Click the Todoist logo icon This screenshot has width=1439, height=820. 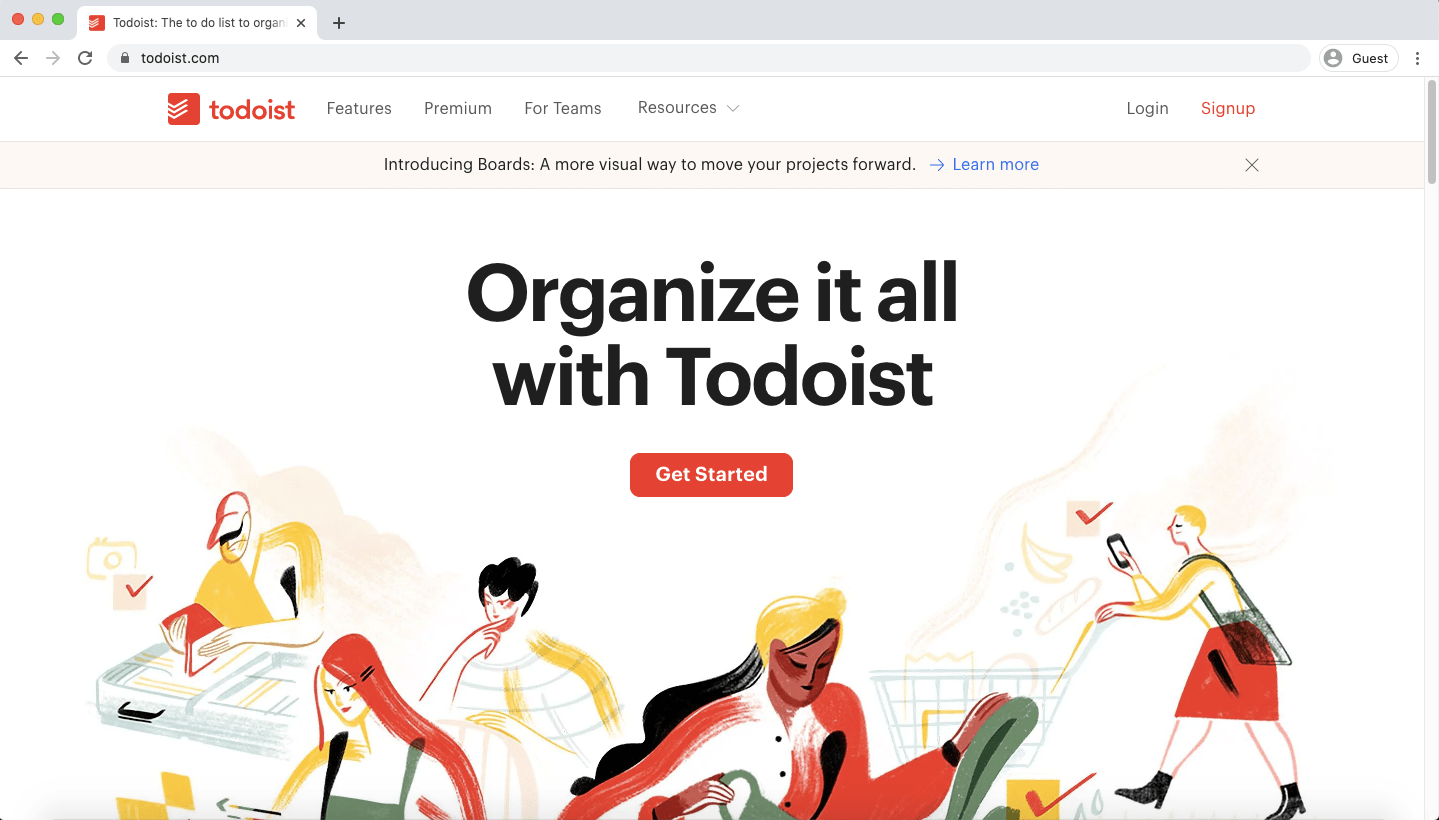pos(184,109)
